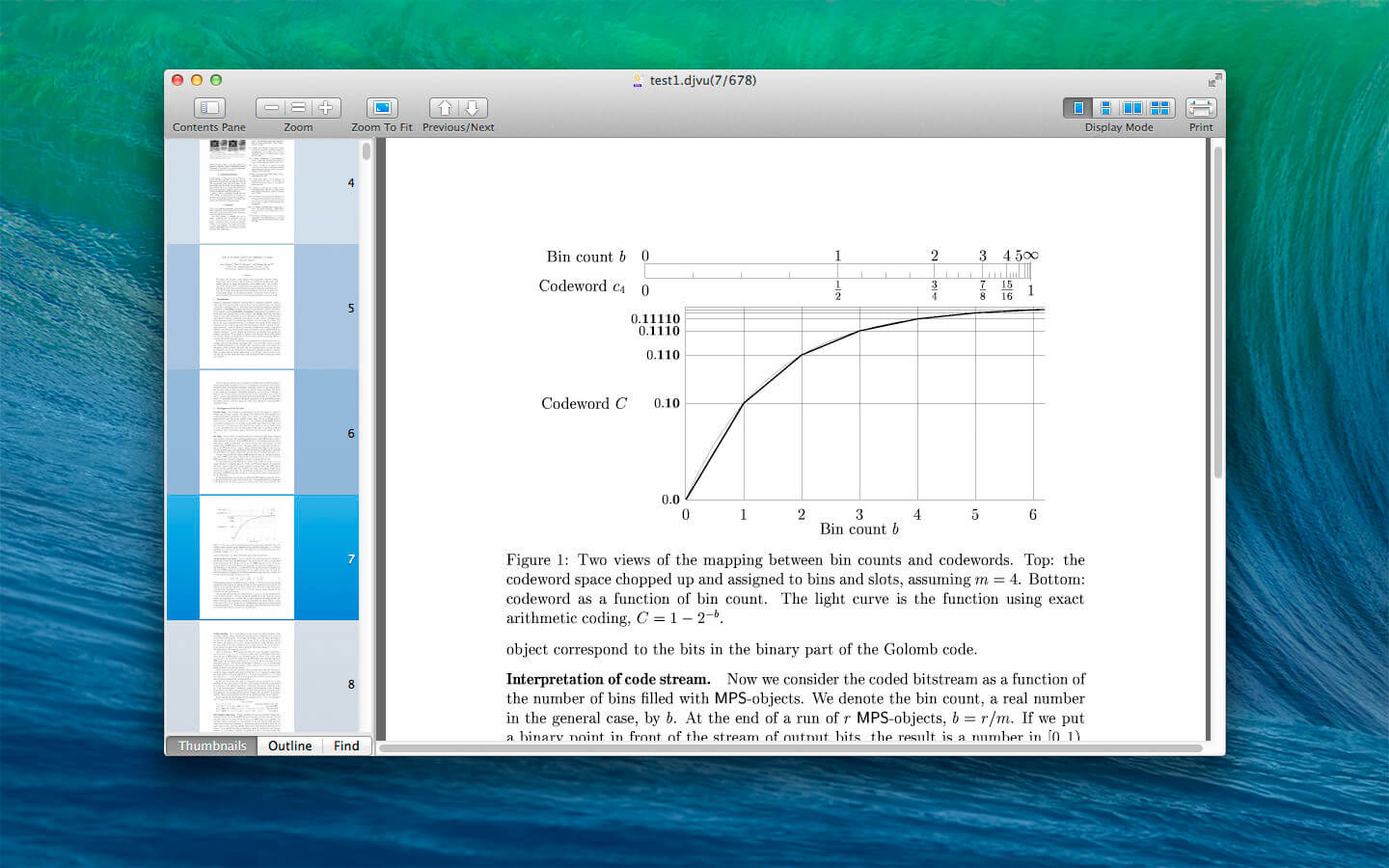
Task: Jump to page 8 thumbnail
Action: tap(247, 677)
